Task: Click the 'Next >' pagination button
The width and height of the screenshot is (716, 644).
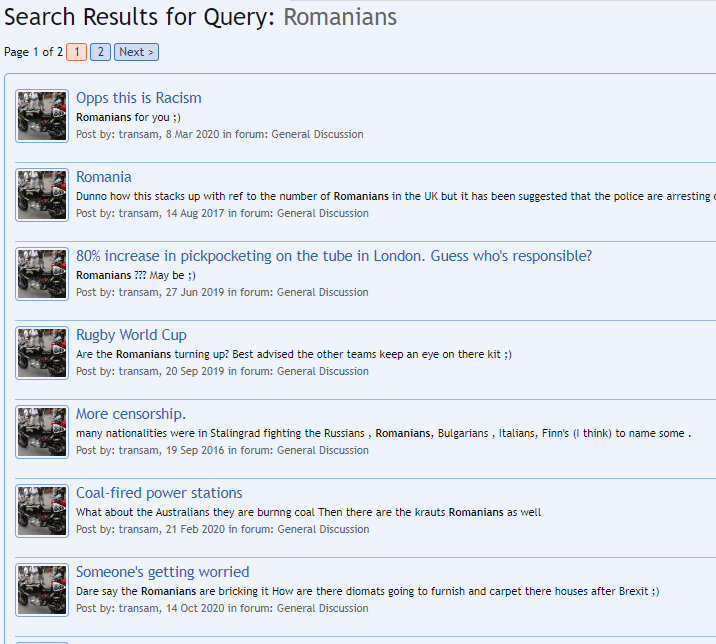Action: (x=136, y=52)
